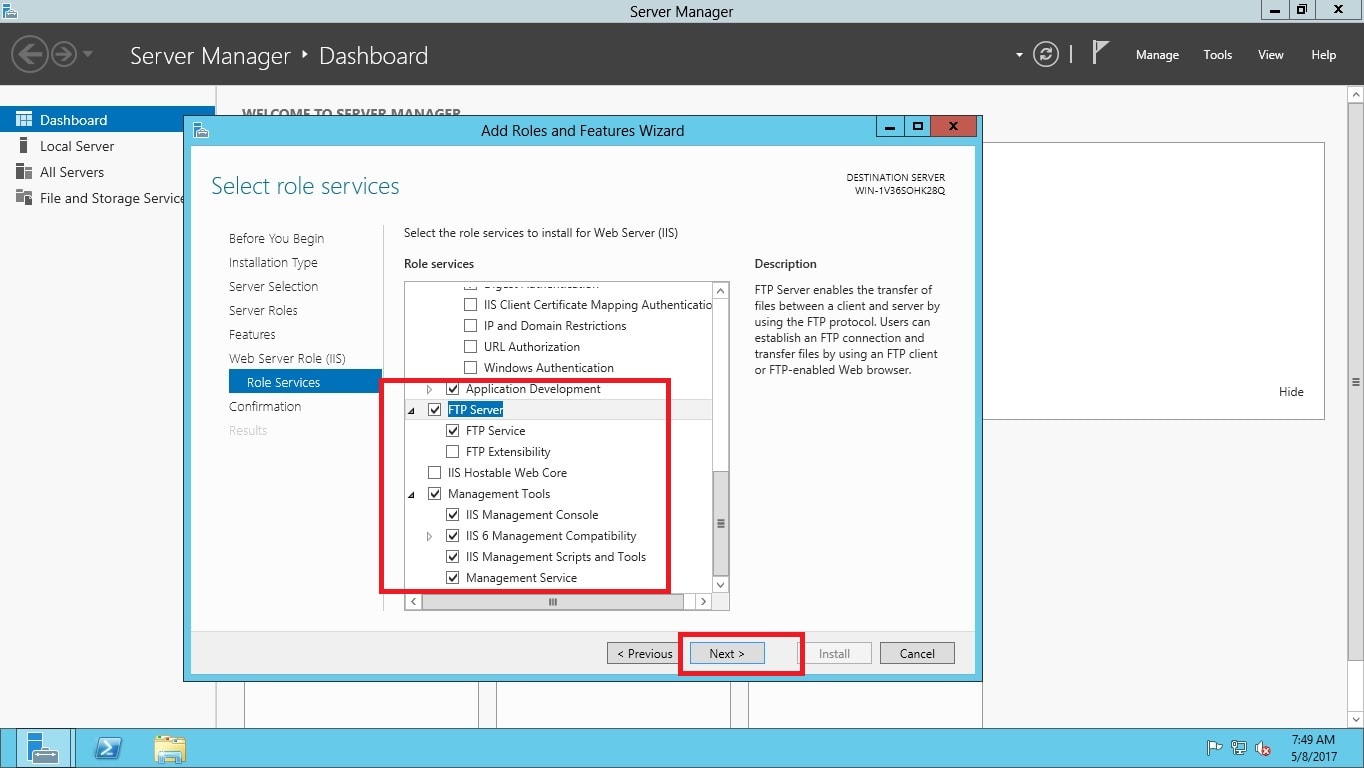This screenshot has height=768, width=1364.
Task: Open the dropdown arrow left of Refresh
Action: (x=1019, y=55)
